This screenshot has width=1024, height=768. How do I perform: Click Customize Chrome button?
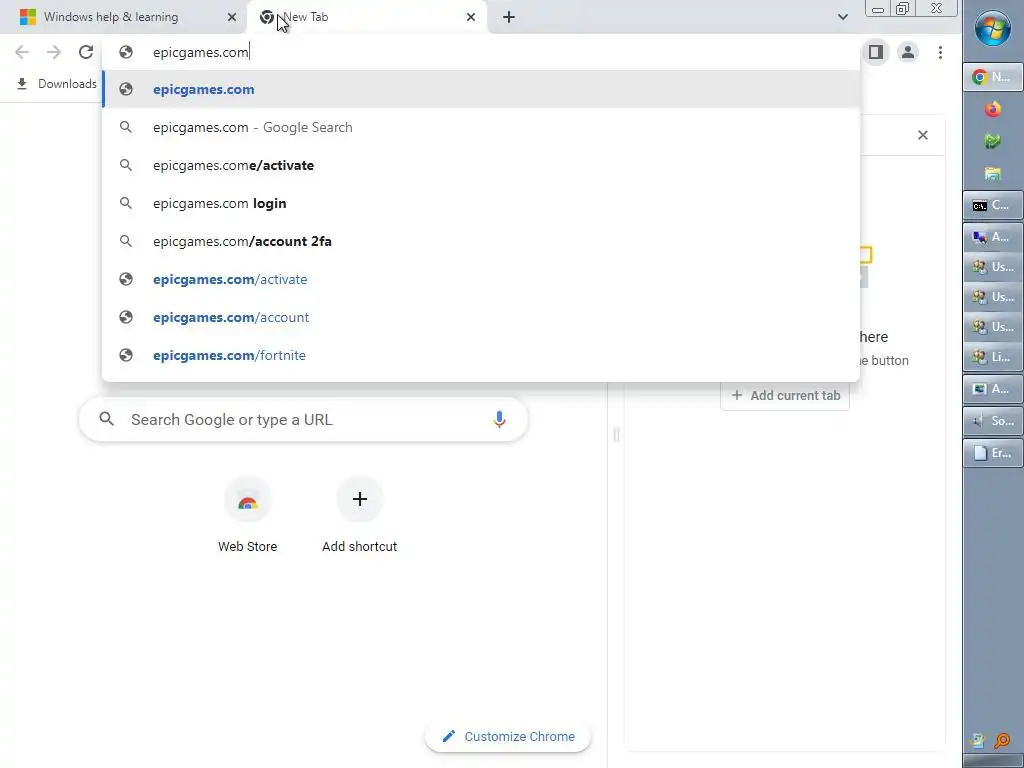click(508, 737)
